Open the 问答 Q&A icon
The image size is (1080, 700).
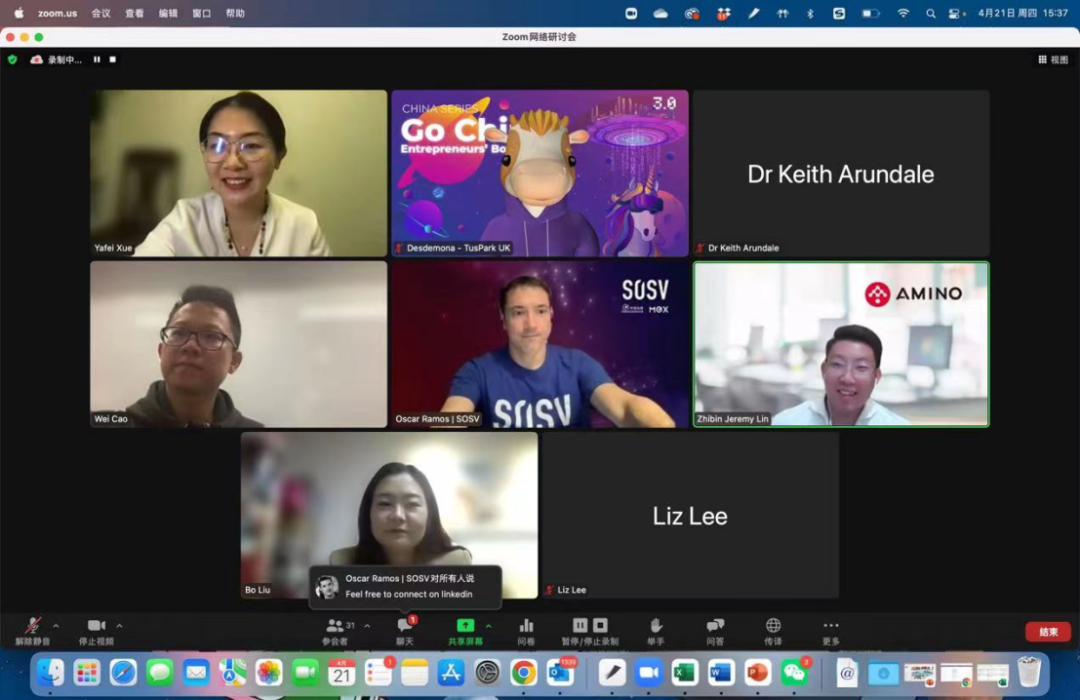(715, 626)
